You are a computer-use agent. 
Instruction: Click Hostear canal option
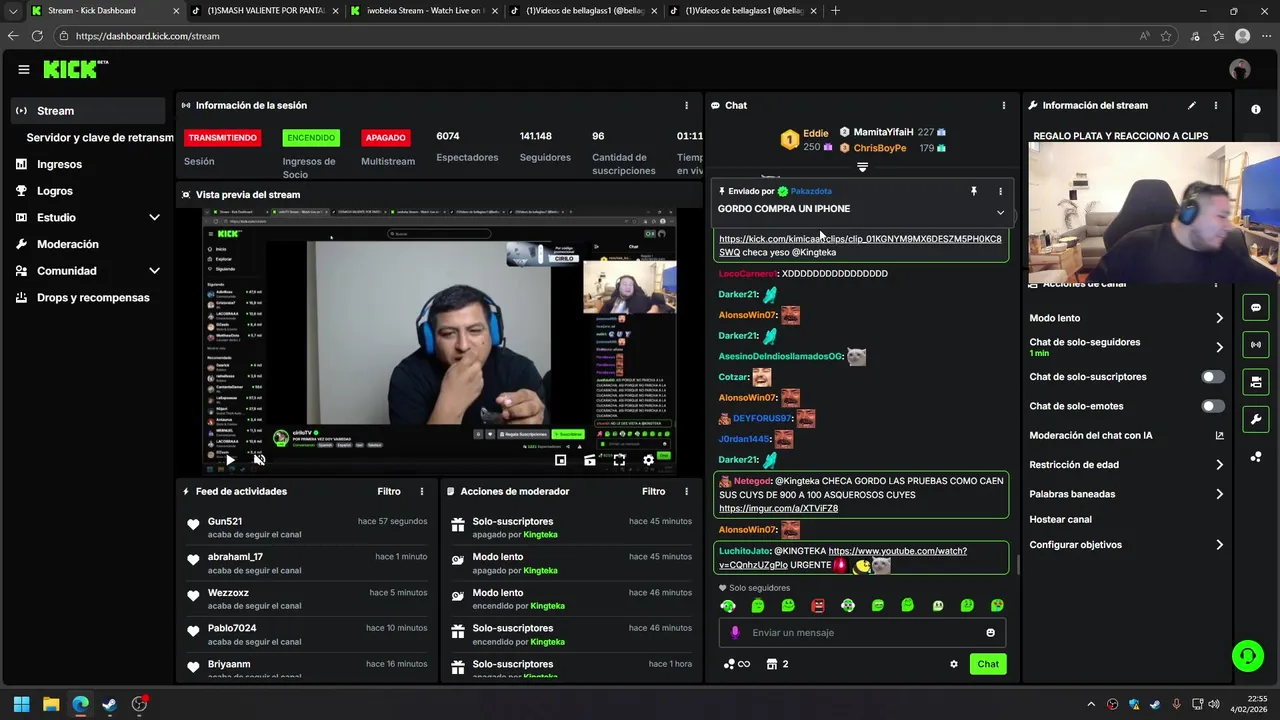point(1060,520)
